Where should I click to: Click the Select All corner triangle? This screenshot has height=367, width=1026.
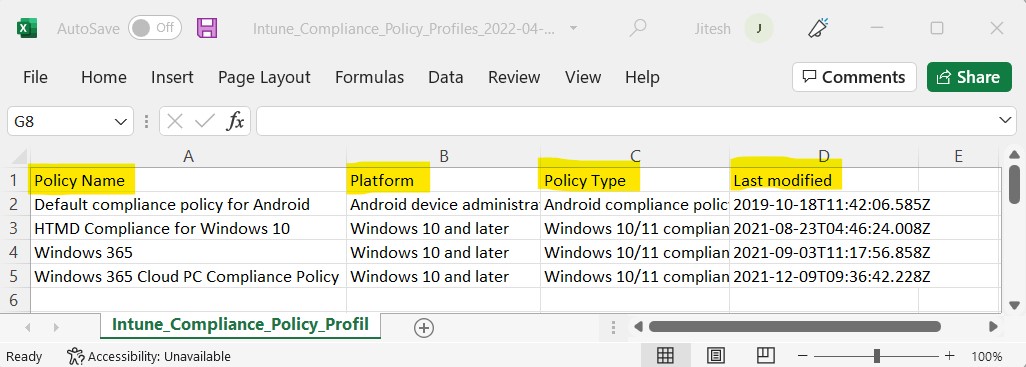[20, 157]
